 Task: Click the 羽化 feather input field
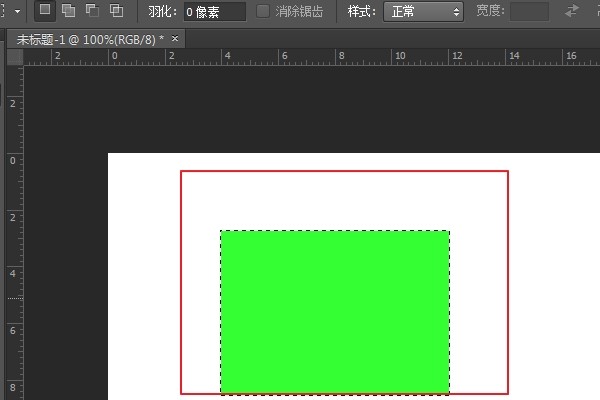coord(215,11)
